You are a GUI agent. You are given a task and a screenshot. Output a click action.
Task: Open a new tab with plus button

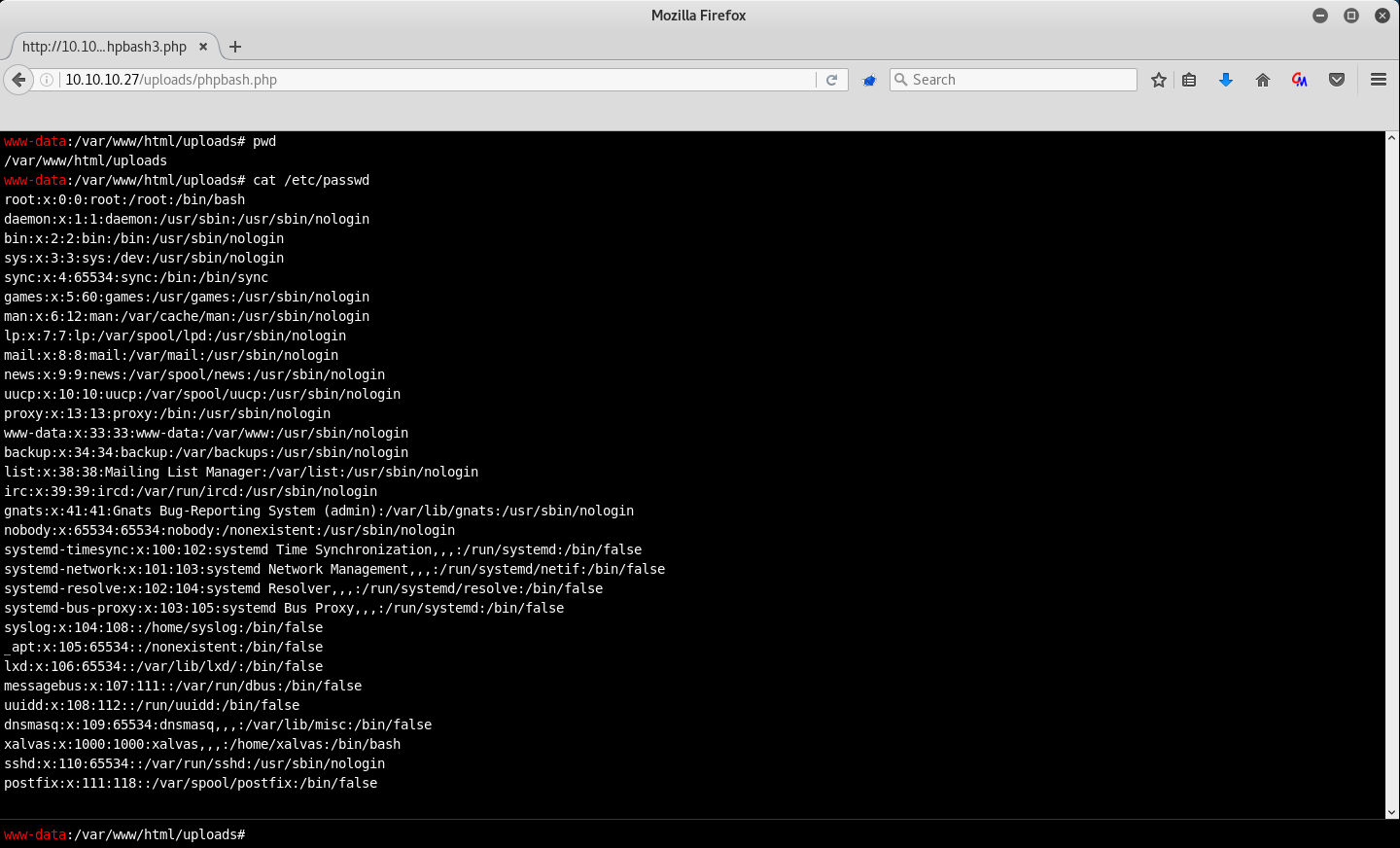pos(235,47)
